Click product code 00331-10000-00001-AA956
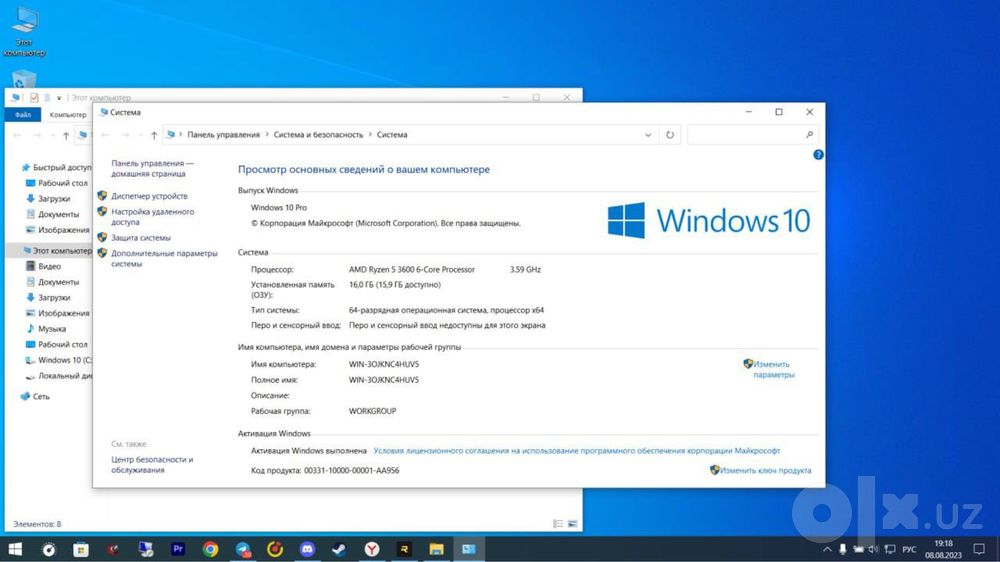 pyautogui.click(x=351, y=470)
